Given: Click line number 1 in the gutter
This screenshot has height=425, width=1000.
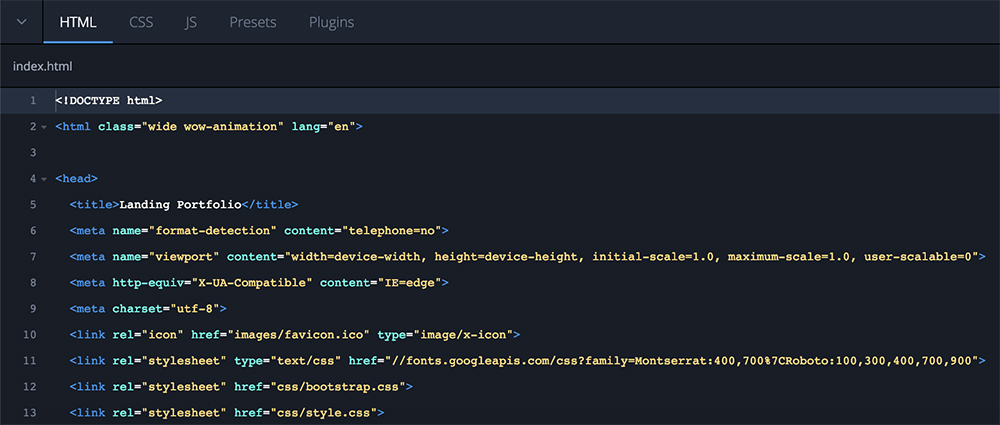Looking at the screenshot, I should [33, 101].
